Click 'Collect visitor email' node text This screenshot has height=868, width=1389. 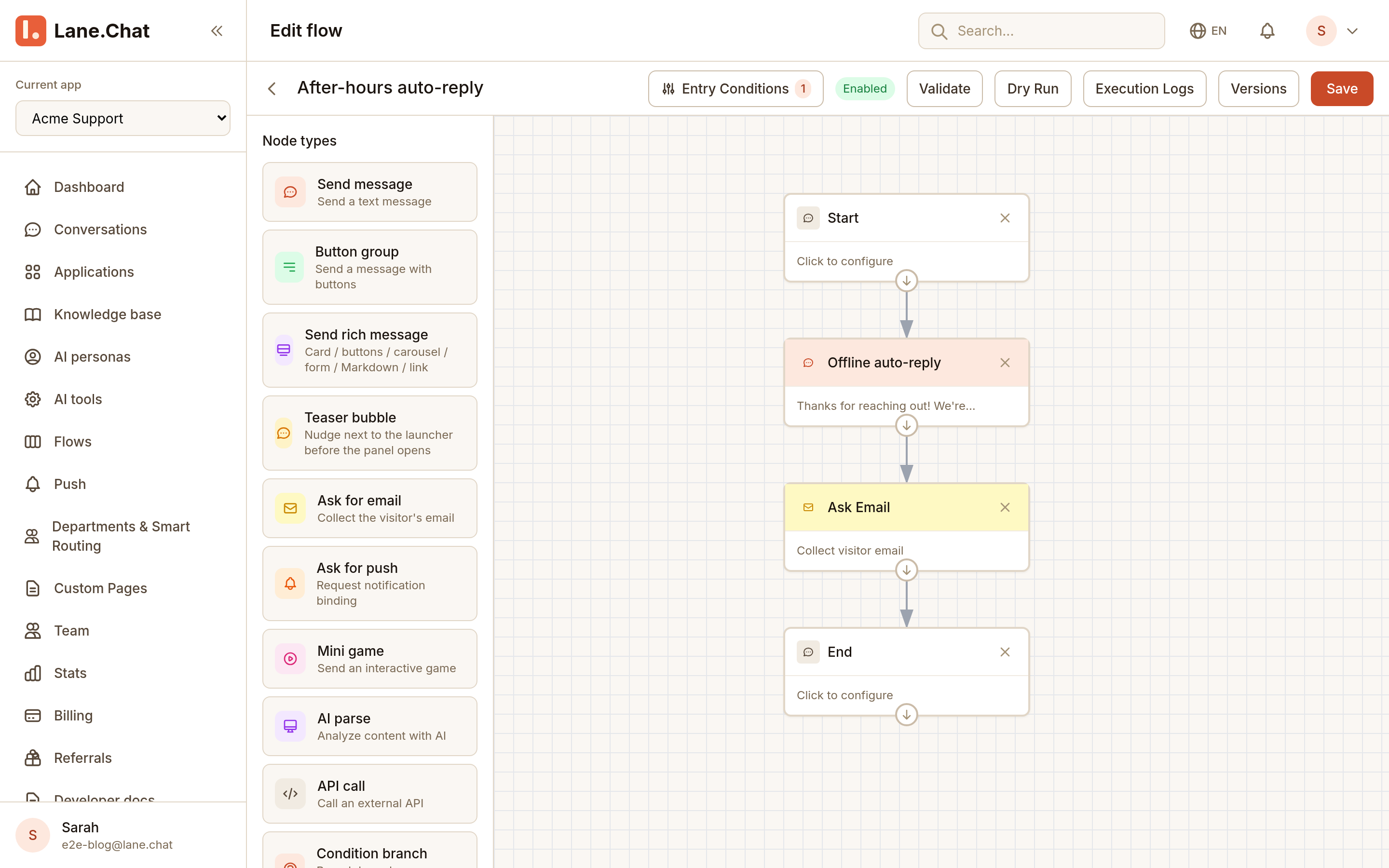pos(849,551)
